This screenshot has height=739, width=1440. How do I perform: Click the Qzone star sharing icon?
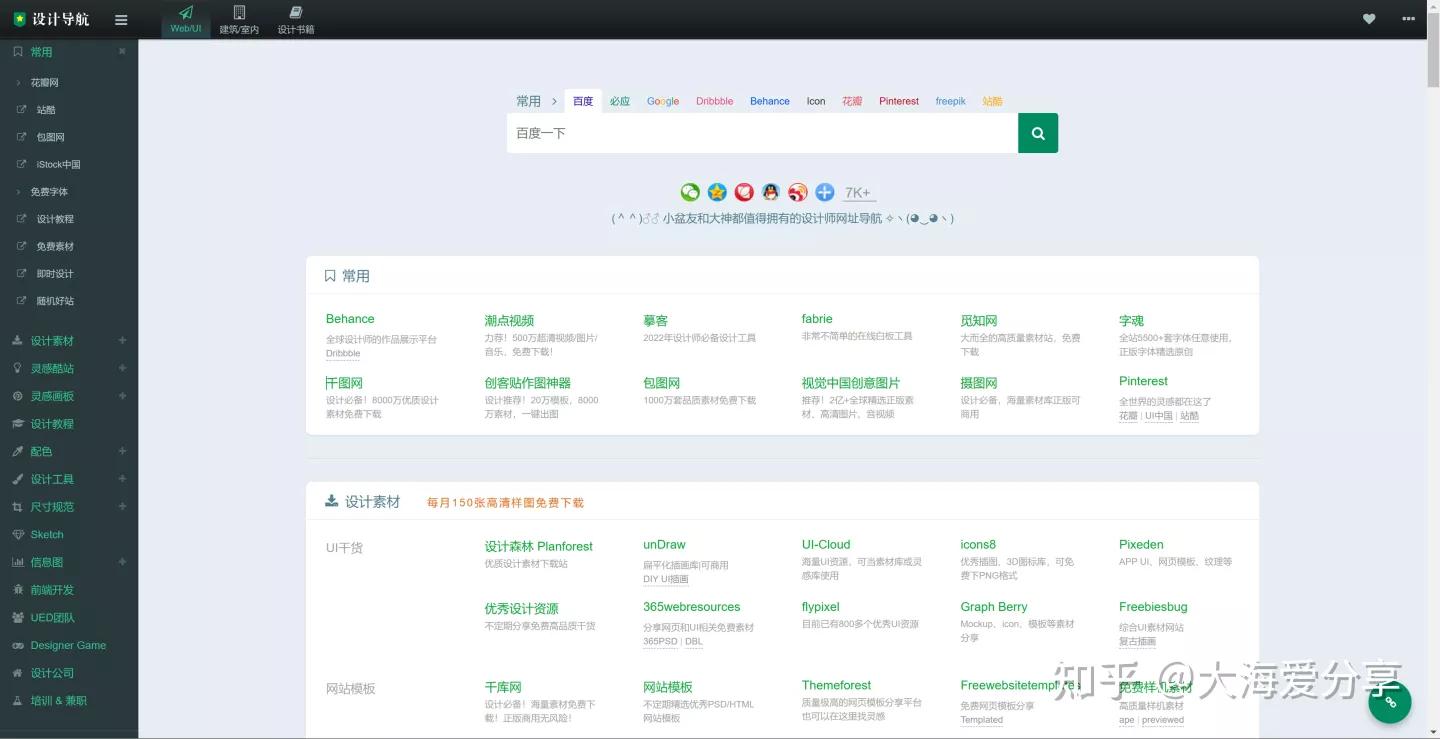pyautogui.click(x=717, y=192)
